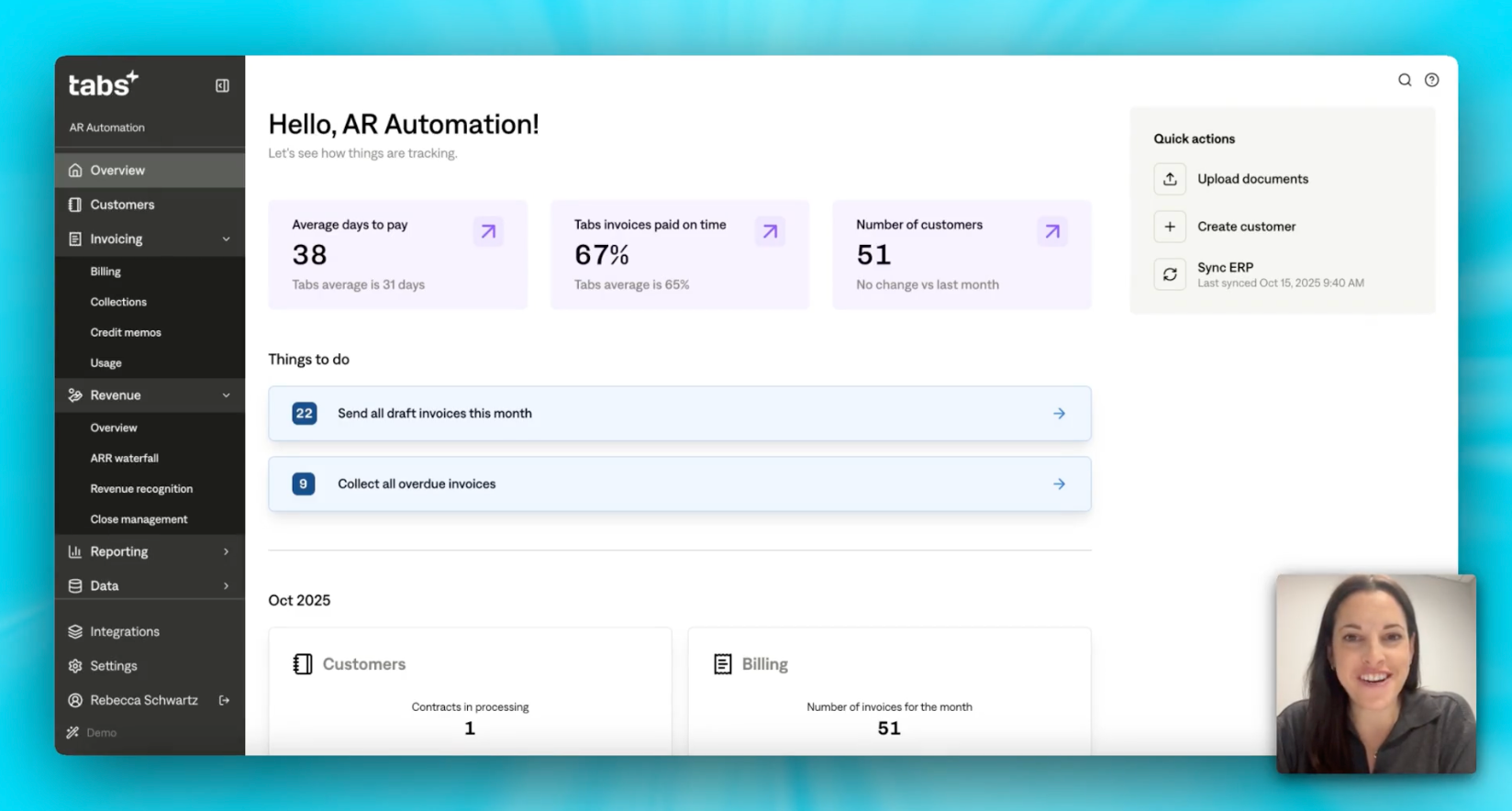Click the plus icon for Create customer

coord(1170,227)
